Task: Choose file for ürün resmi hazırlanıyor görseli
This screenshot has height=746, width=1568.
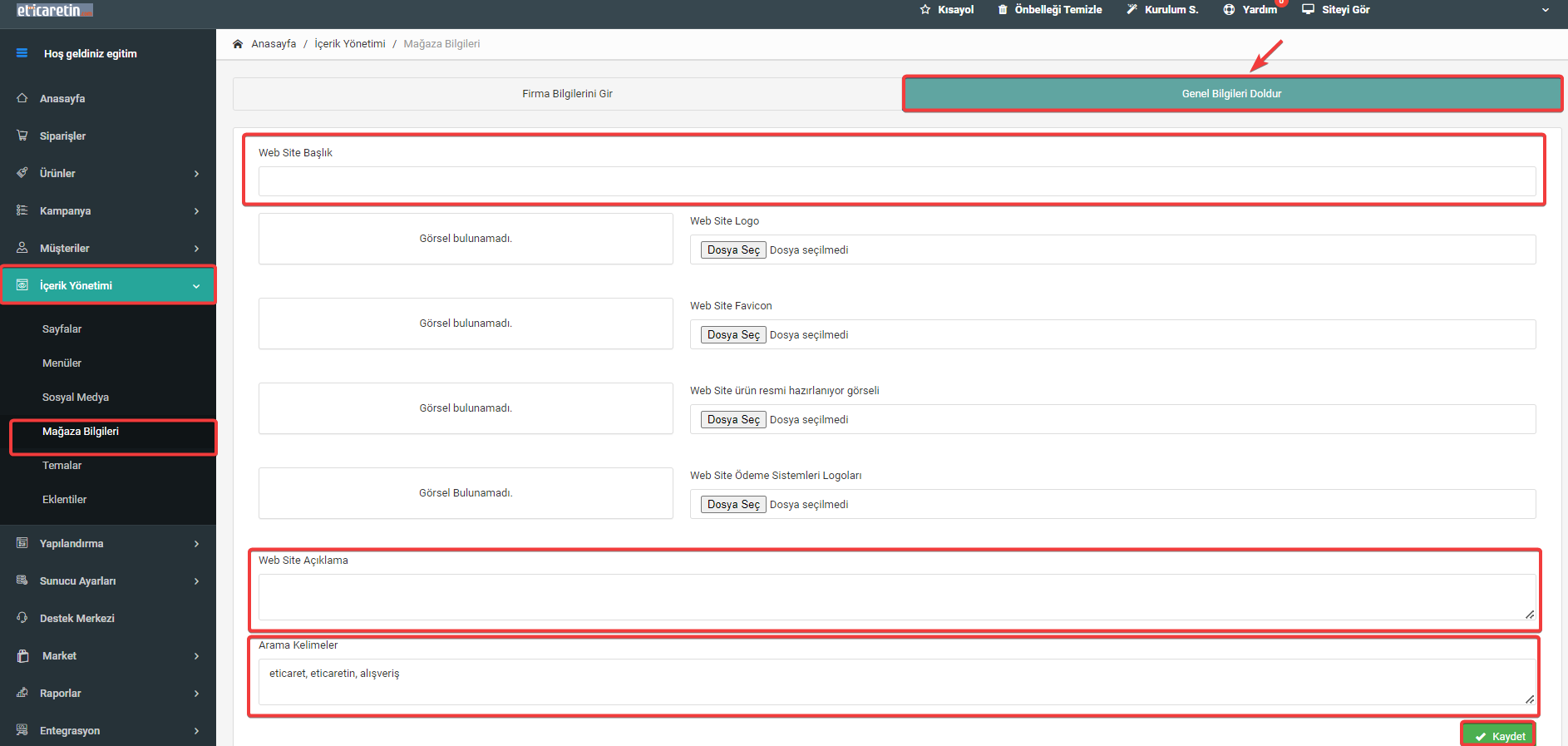Action: (x=733, y=419)
